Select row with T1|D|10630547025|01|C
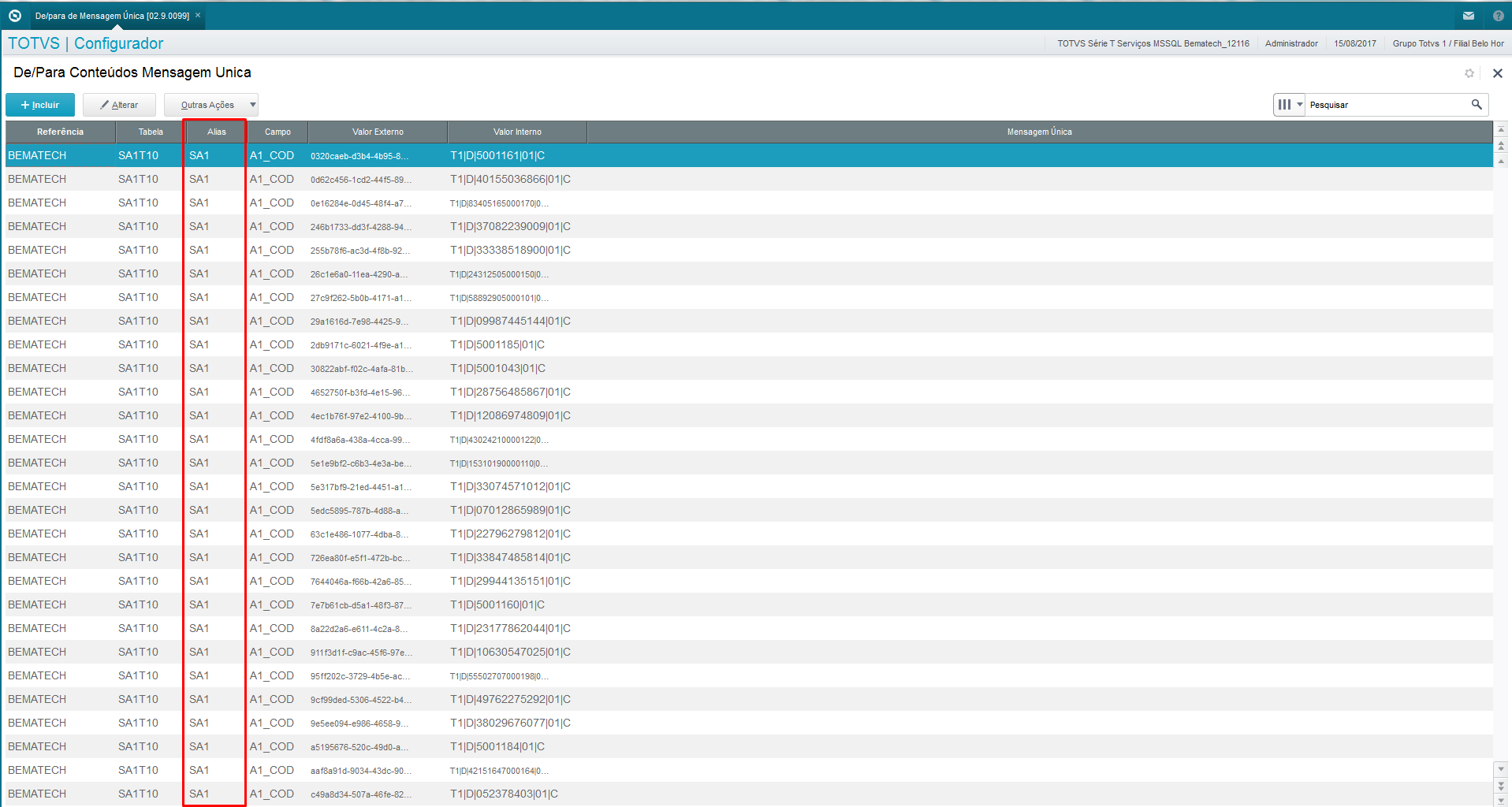 point(749,652)
